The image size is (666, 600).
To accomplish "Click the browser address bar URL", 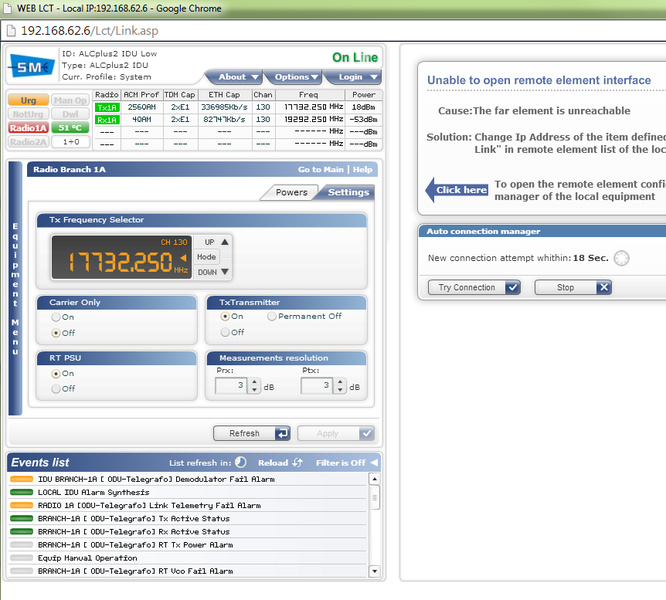I will pos(90,31).
